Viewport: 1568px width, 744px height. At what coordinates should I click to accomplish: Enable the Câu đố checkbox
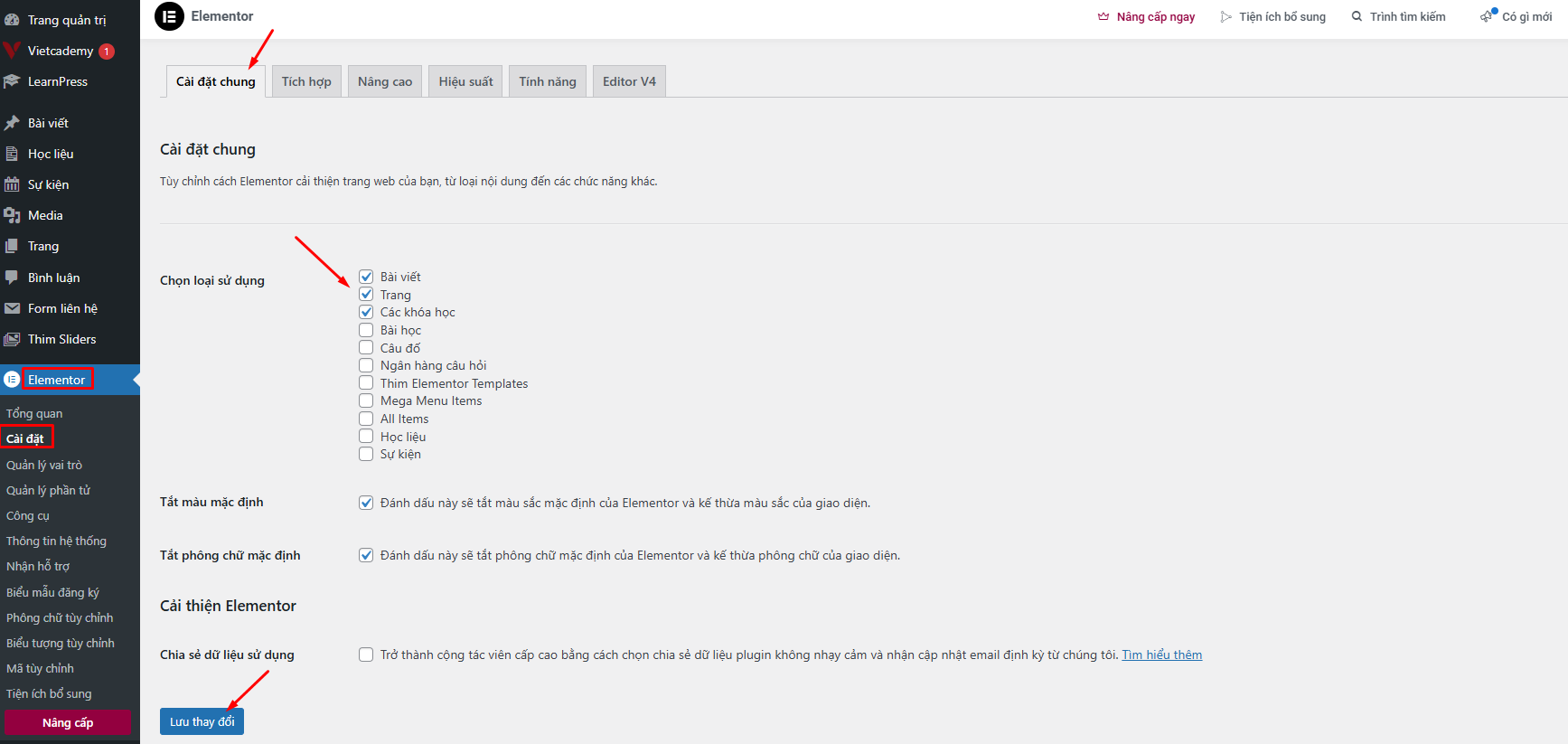tap(366, 347)
